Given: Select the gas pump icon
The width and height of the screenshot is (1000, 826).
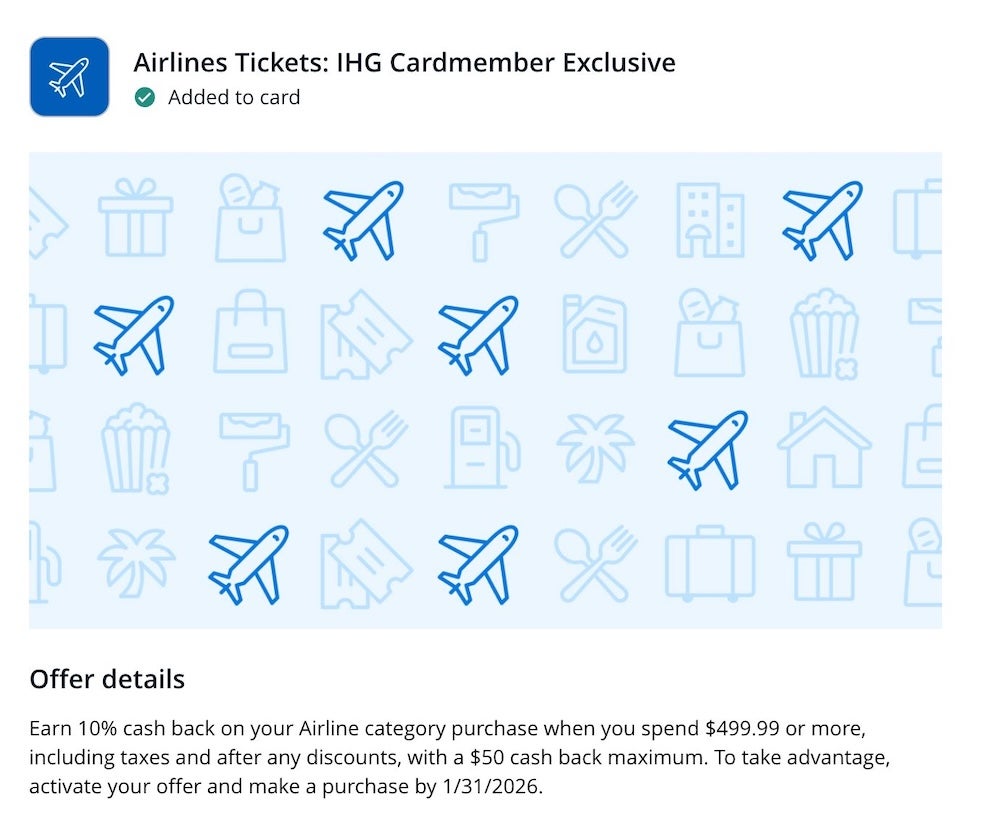Looking at the screenshot, I should pyautogui.click(x=483, y=448).
